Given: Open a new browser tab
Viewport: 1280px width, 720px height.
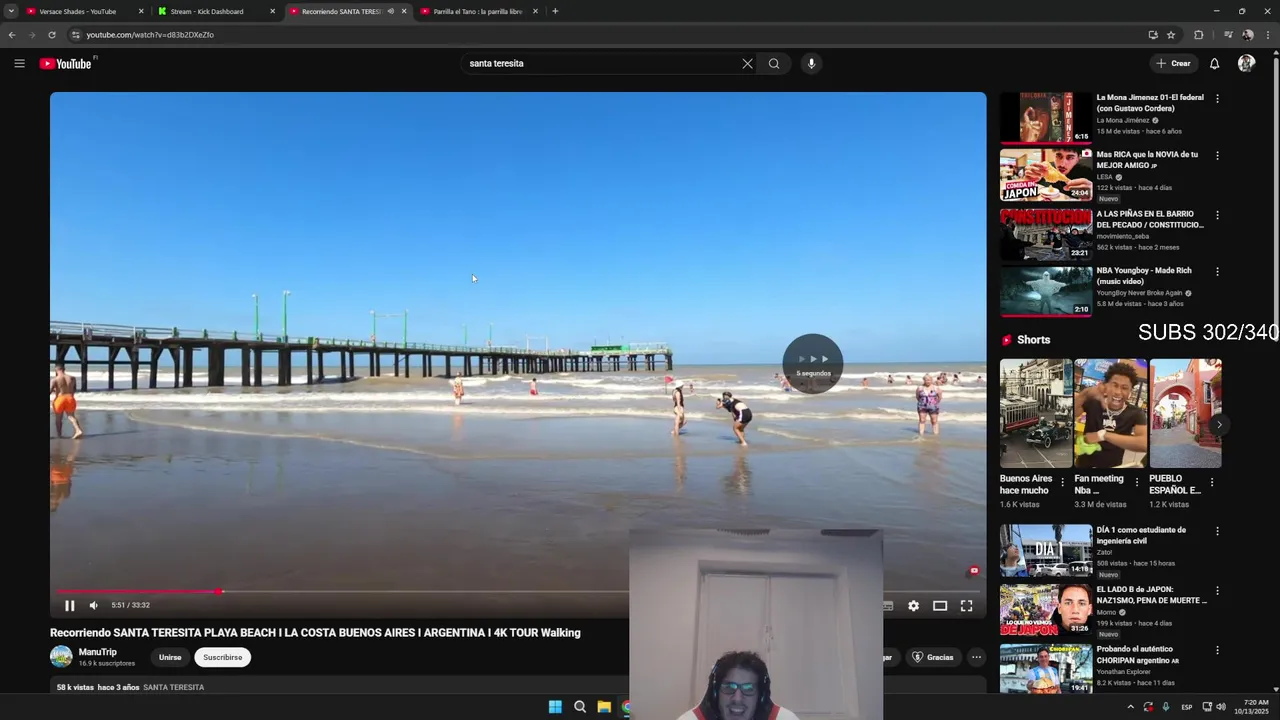Looking at the screenshot, I should (x=555, y=11).
